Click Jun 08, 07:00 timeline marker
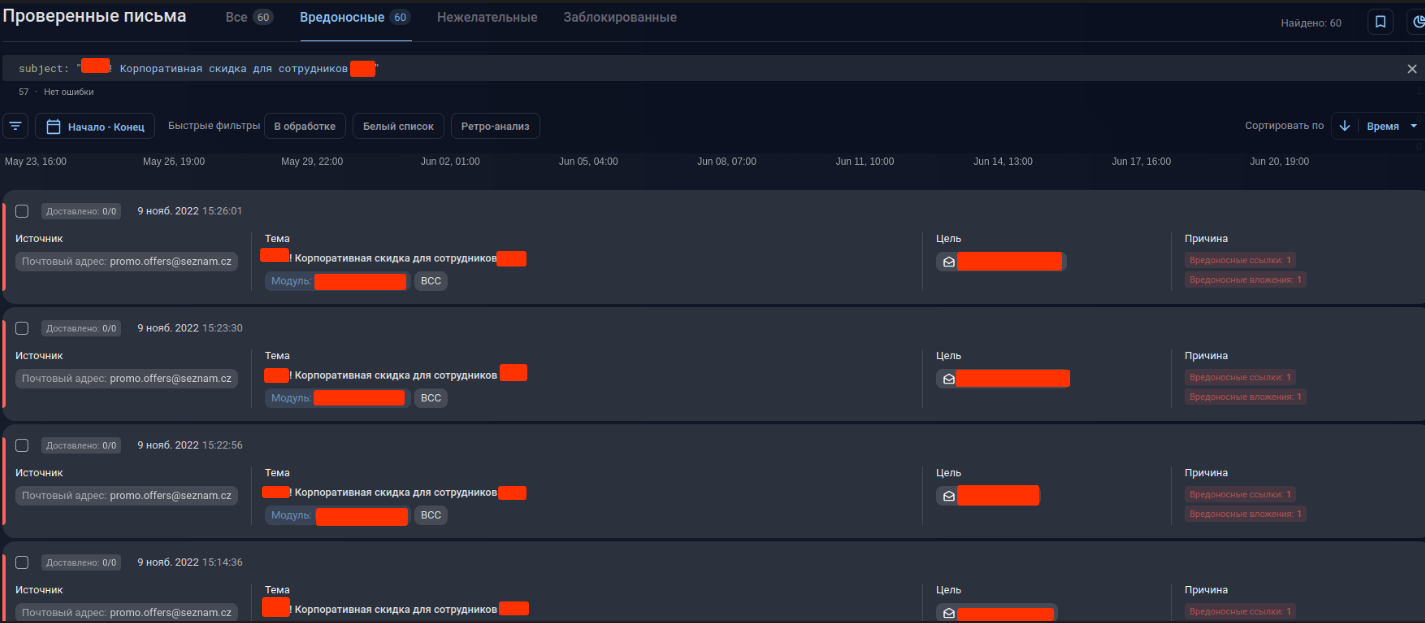 pyautogui.click(x=726, y=161)
